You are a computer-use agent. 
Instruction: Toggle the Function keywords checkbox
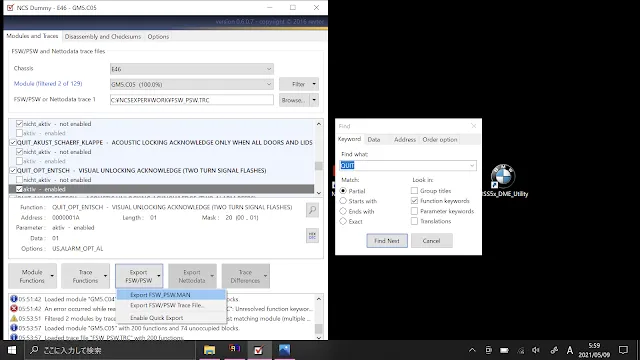pos(414,201)
